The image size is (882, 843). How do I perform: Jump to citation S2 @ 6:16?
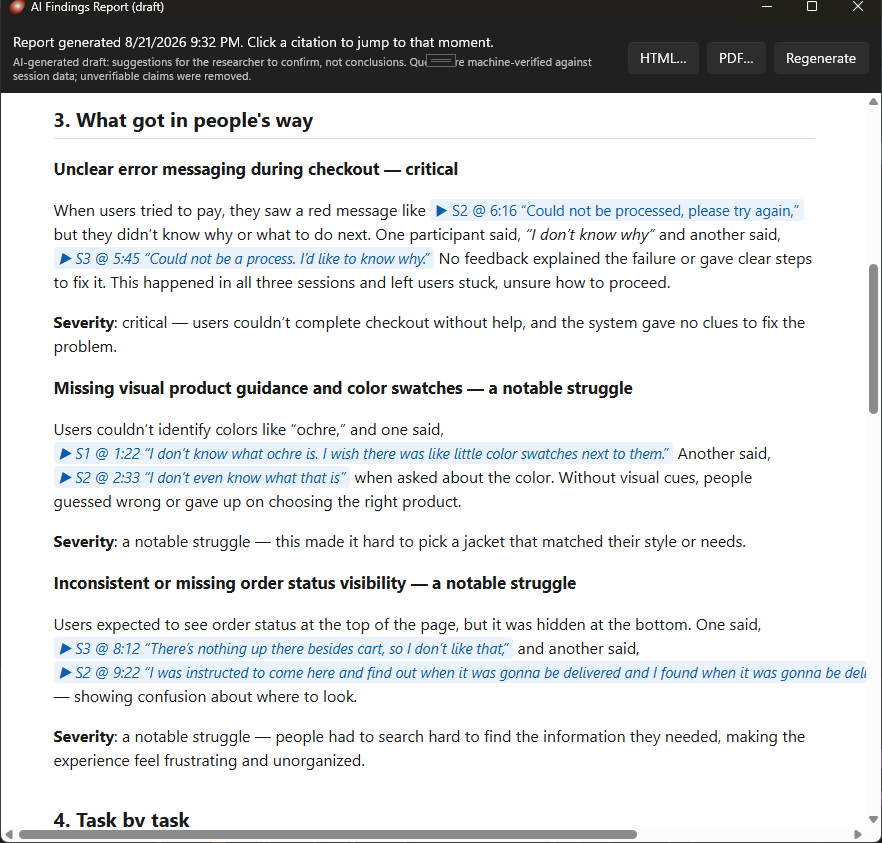click(x=616, y=211)
